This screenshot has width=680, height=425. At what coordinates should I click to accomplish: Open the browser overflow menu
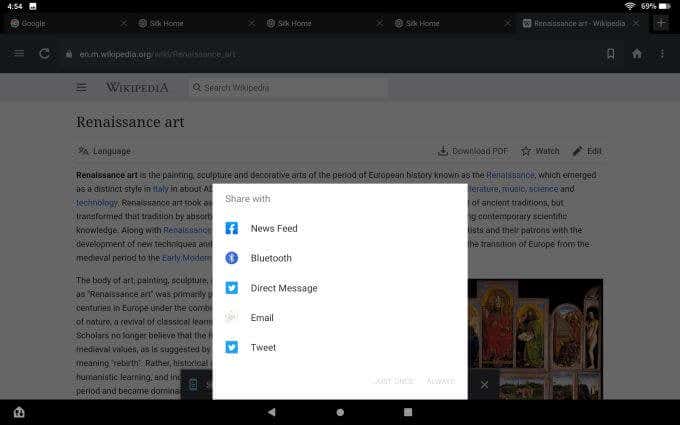[662, 54]
